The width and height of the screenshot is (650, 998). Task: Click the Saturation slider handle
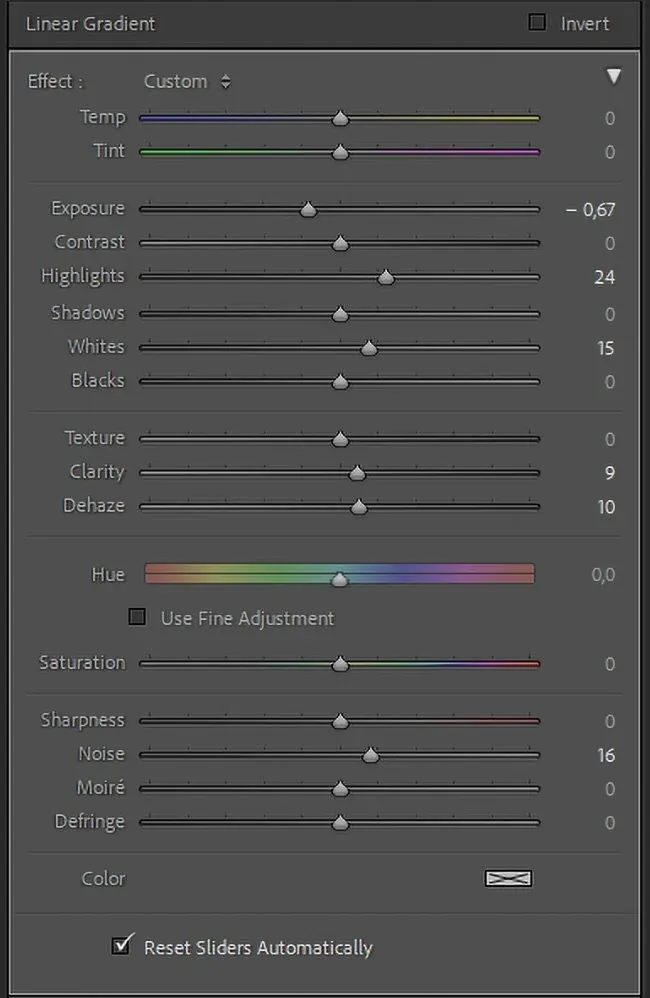[x=340, y=664]
